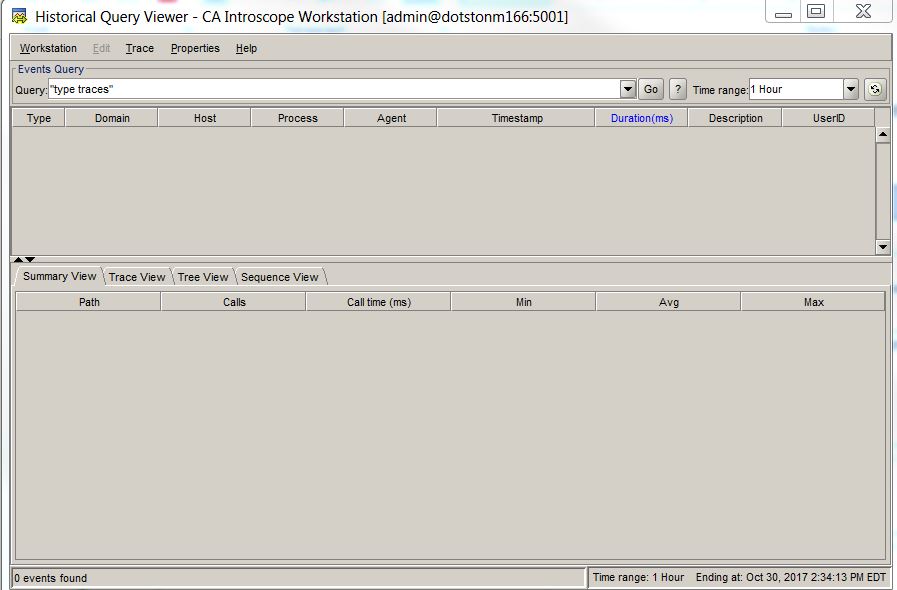Sort by the Agent column header
This screenshot has height=590, width=897.
[x=391, y=118]
